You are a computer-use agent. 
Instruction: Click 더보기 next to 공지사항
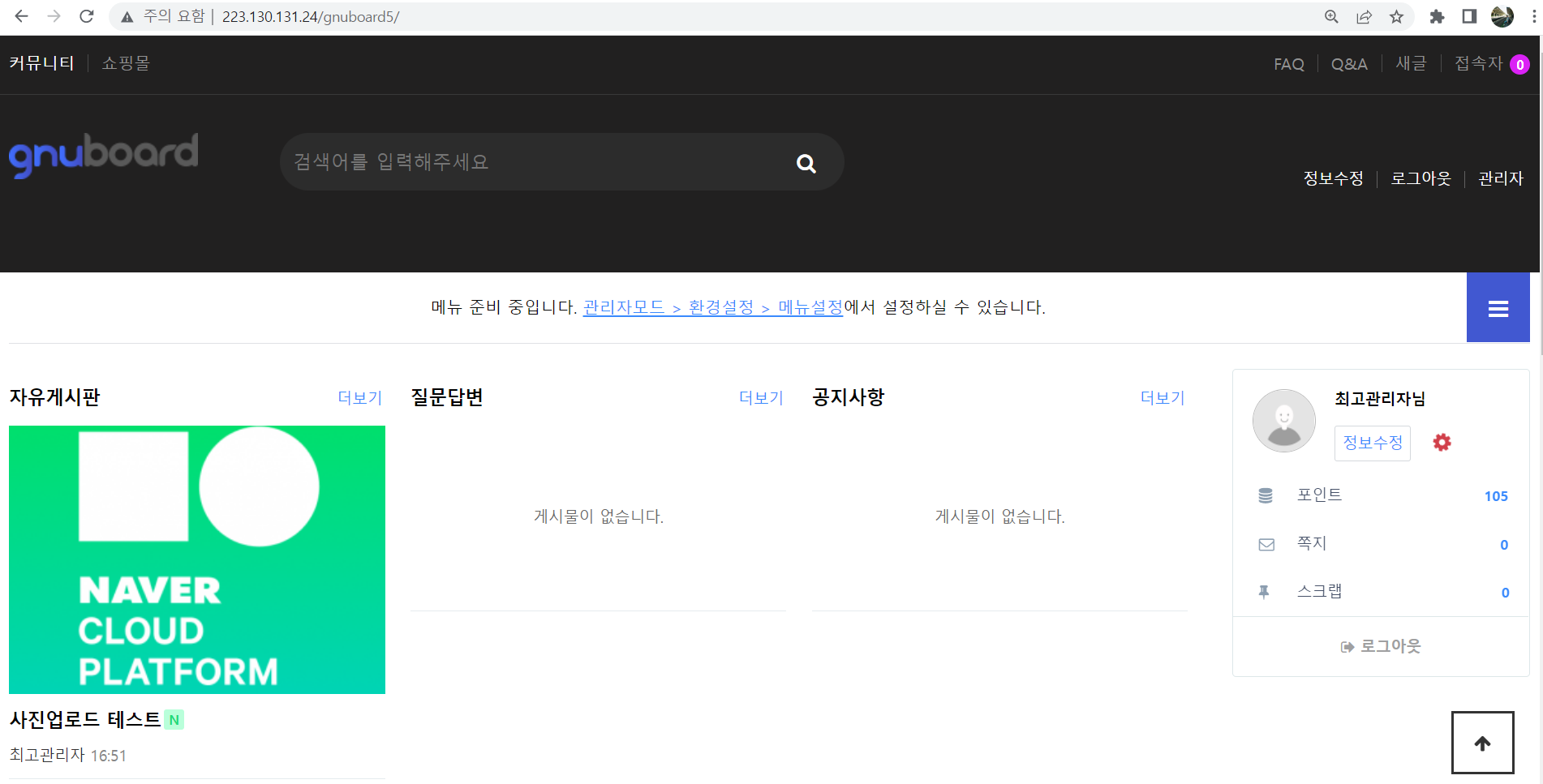[1163, 398]
